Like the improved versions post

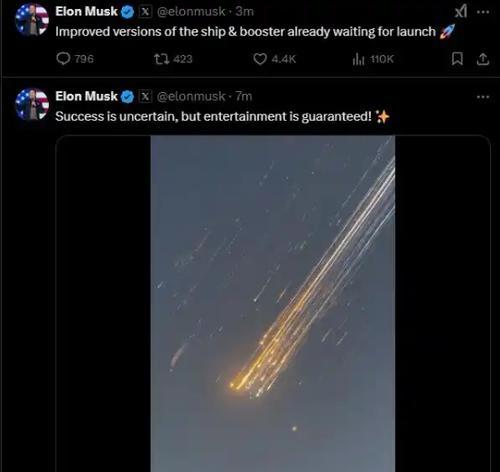[x=274, y=59]
